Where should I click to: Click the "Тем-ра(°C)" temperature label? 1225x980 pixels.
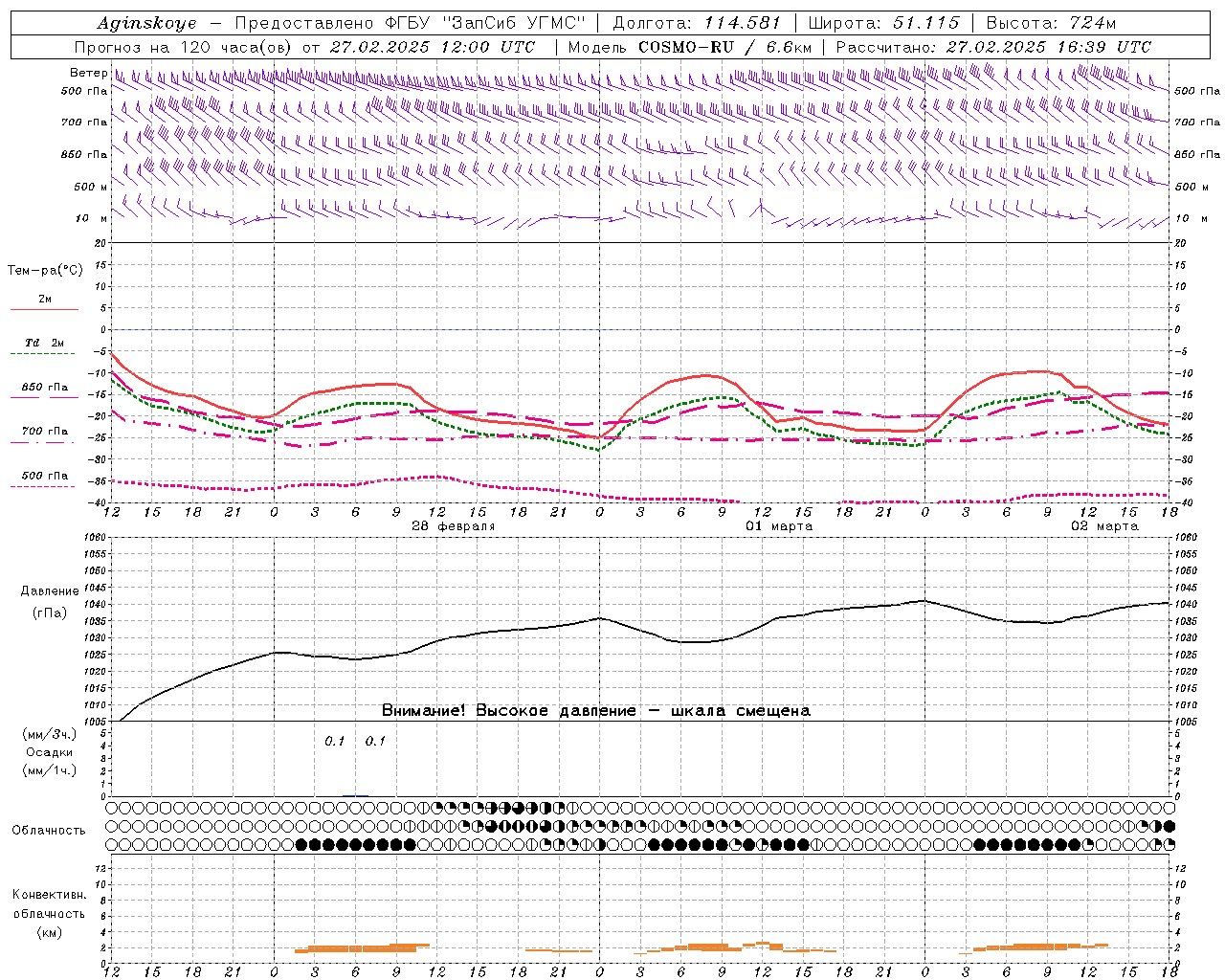(45, 271)
